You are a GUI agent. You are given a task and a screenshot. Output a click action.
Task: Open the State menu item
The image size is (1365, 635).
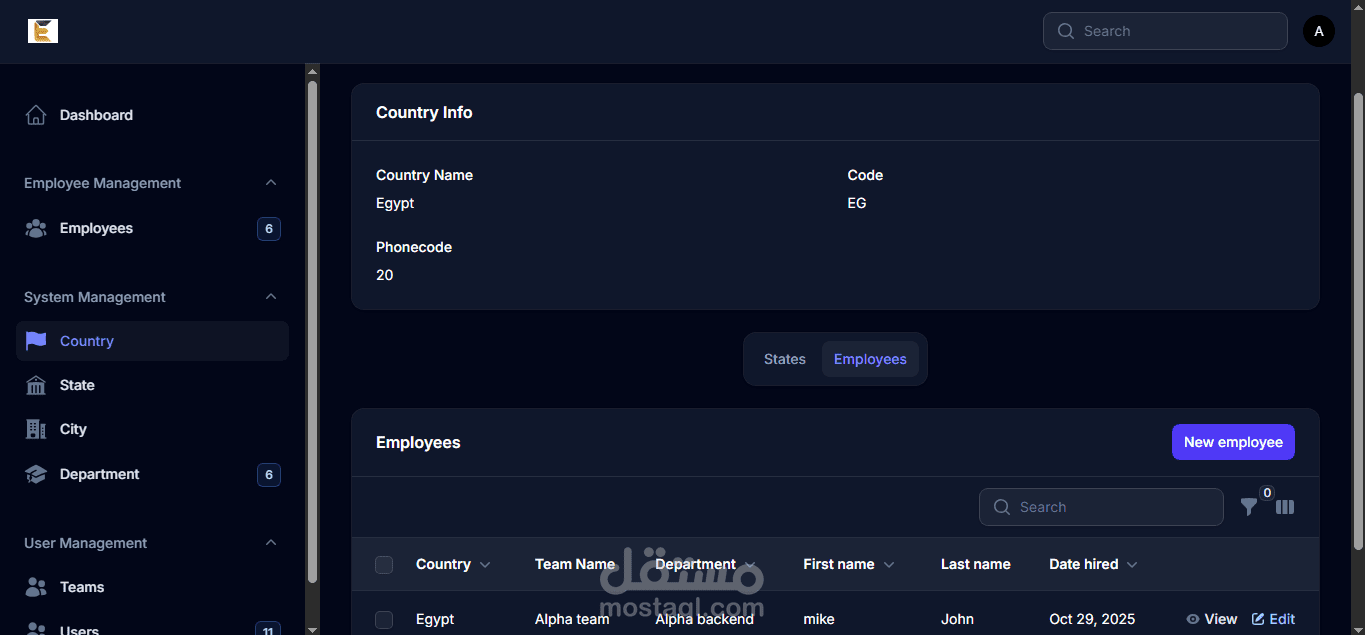click(x=152, y=385)
